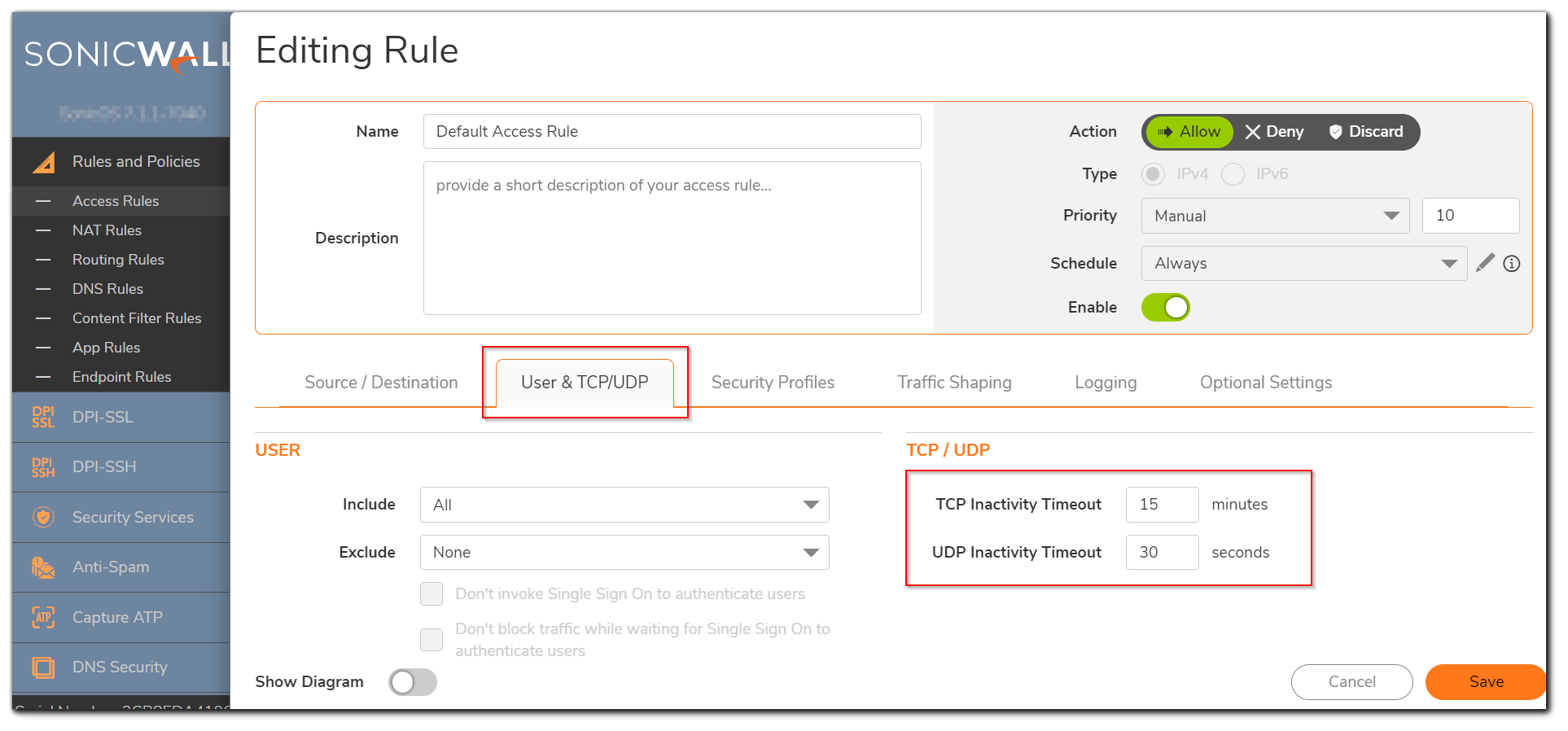1568x731 pixels.
Task: Expand the Priority Manual dropdown
Action: (1275, 216)
